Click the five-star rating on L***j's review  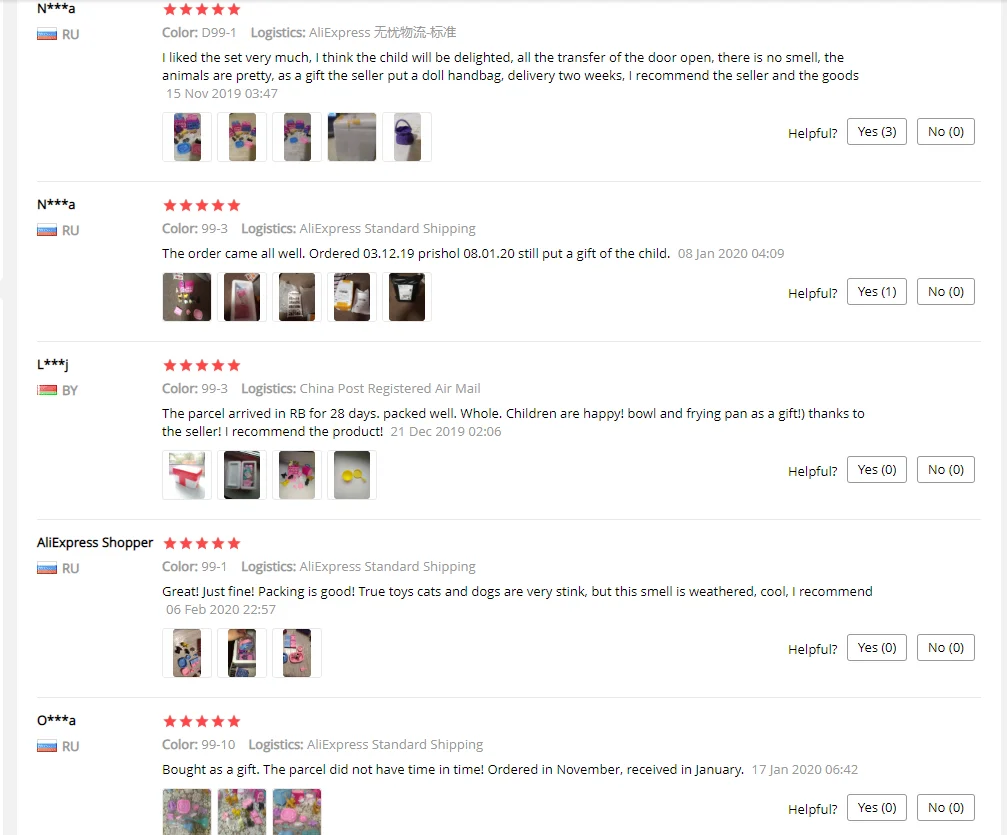(x=202, y=365)
